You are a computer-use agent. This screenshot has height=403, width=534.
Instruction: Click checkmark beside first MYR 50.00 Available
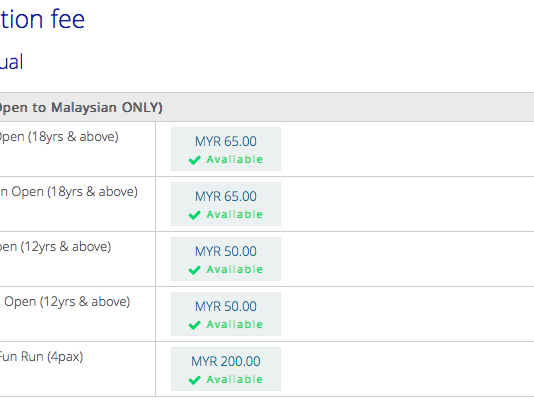[x=194, y=270]
